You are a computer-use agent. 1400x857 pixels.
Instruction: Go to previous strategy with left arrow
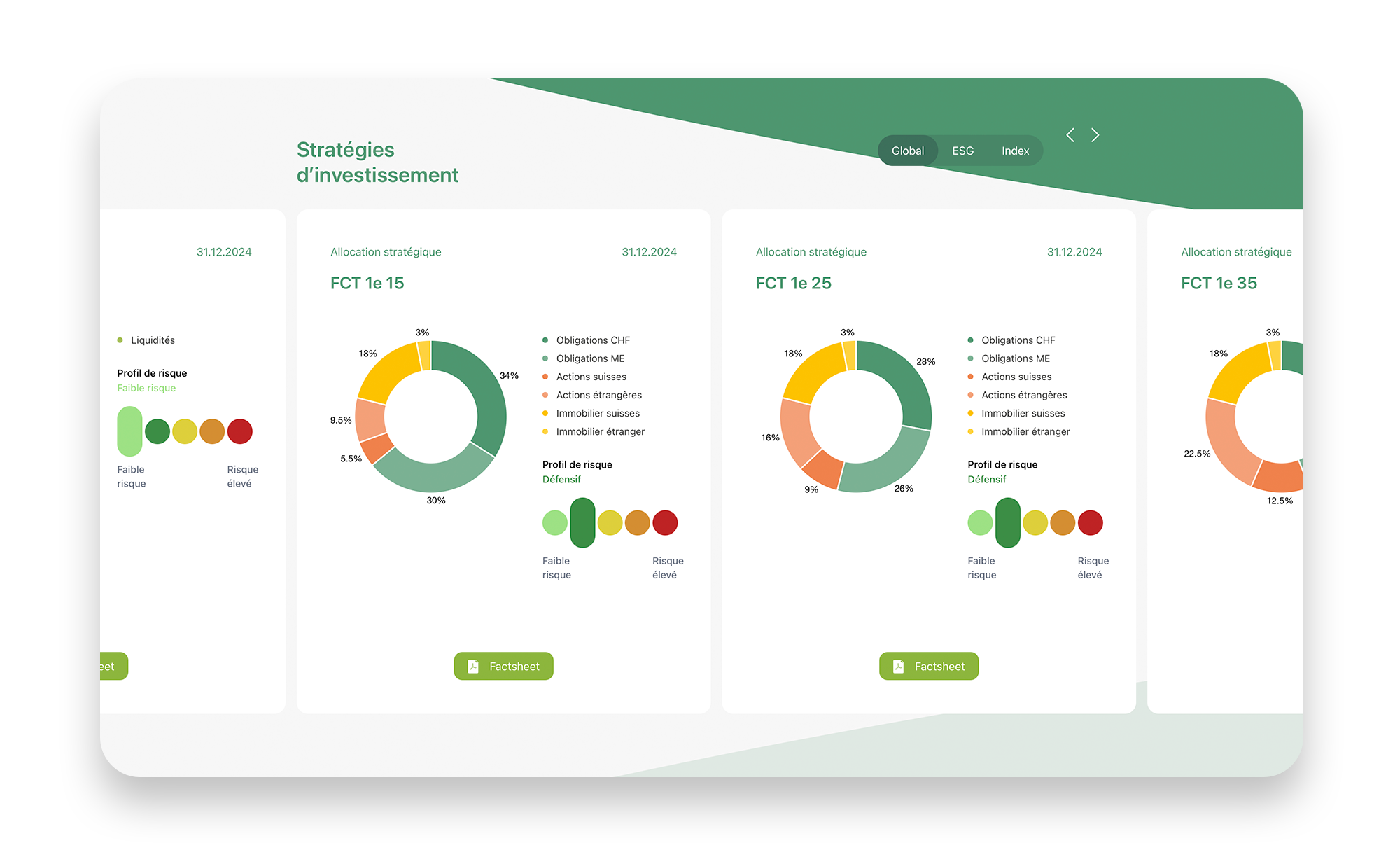[1070, 135]
